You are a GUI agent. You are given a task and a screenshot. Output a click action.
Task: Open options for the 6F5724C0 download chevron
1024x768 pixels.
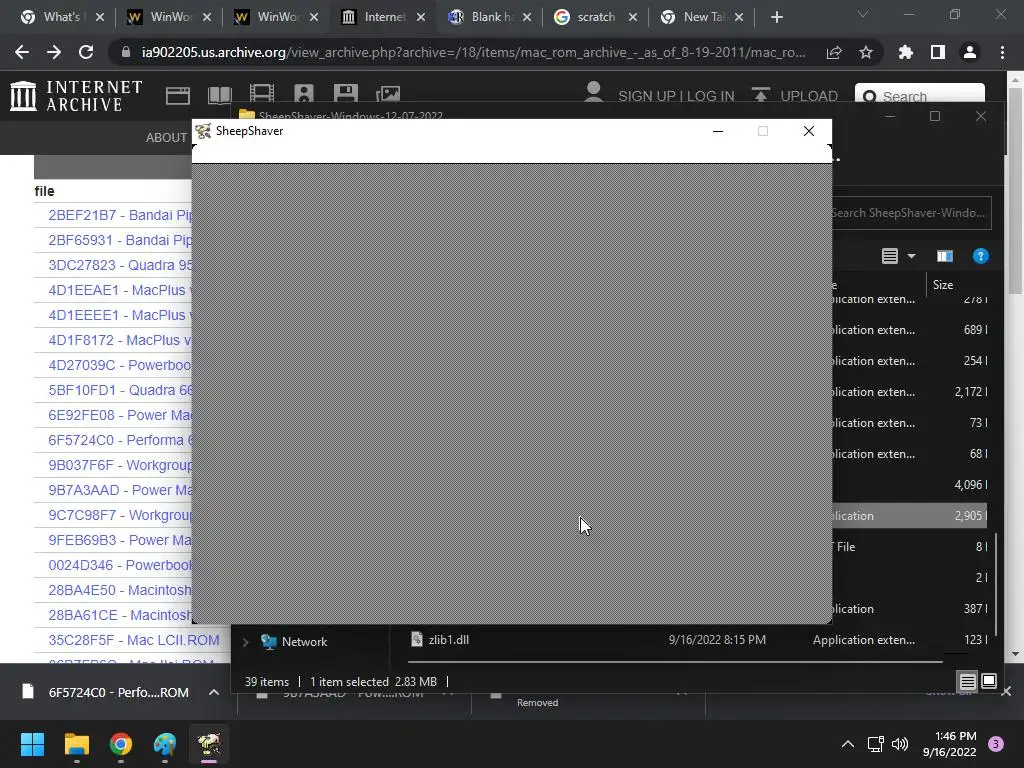(214, 692)
